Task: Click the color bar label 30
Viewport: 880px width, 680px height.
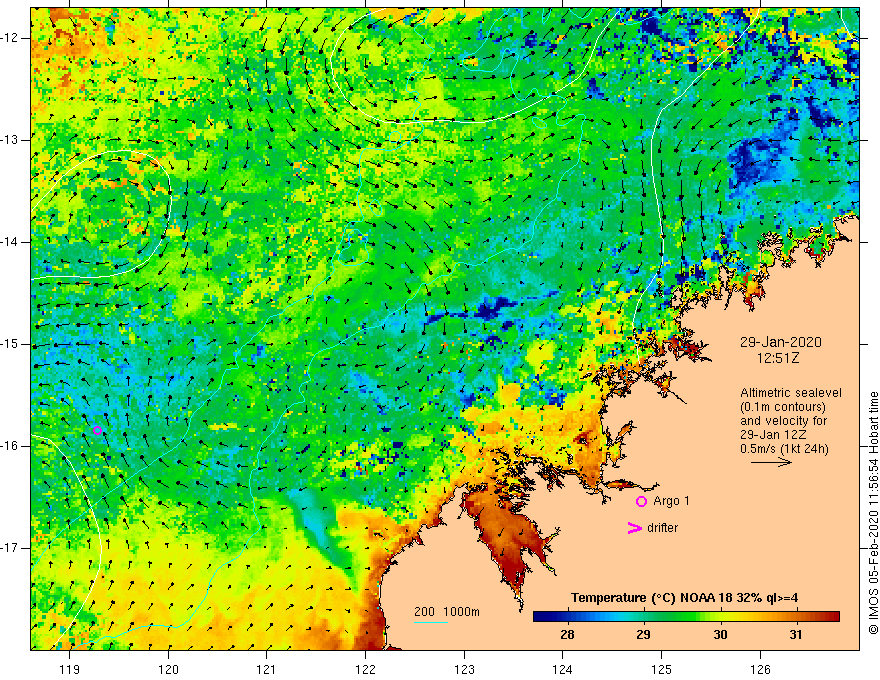Action: point(720,635)
